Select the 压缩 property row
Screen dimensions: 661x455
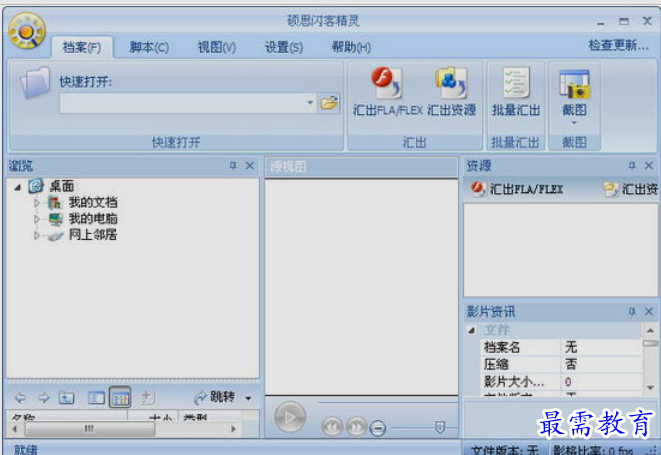point(561,364)
